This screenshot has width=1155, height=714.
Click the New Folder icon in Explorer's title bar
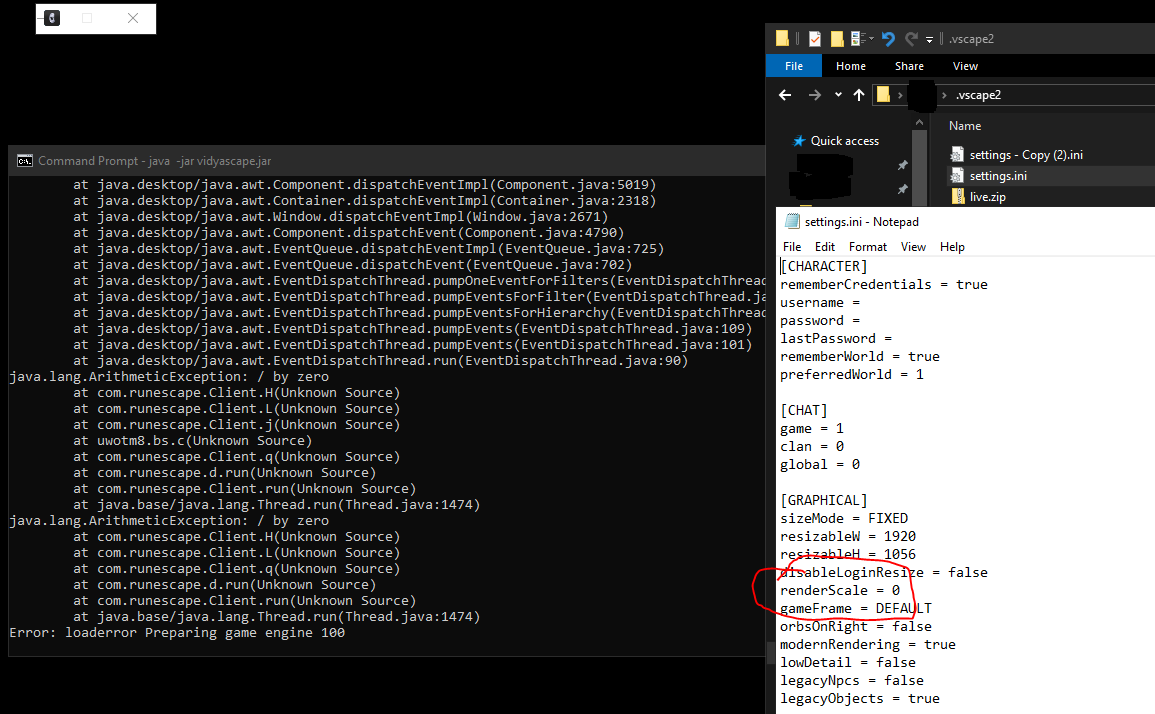click(x=837, y=39)
